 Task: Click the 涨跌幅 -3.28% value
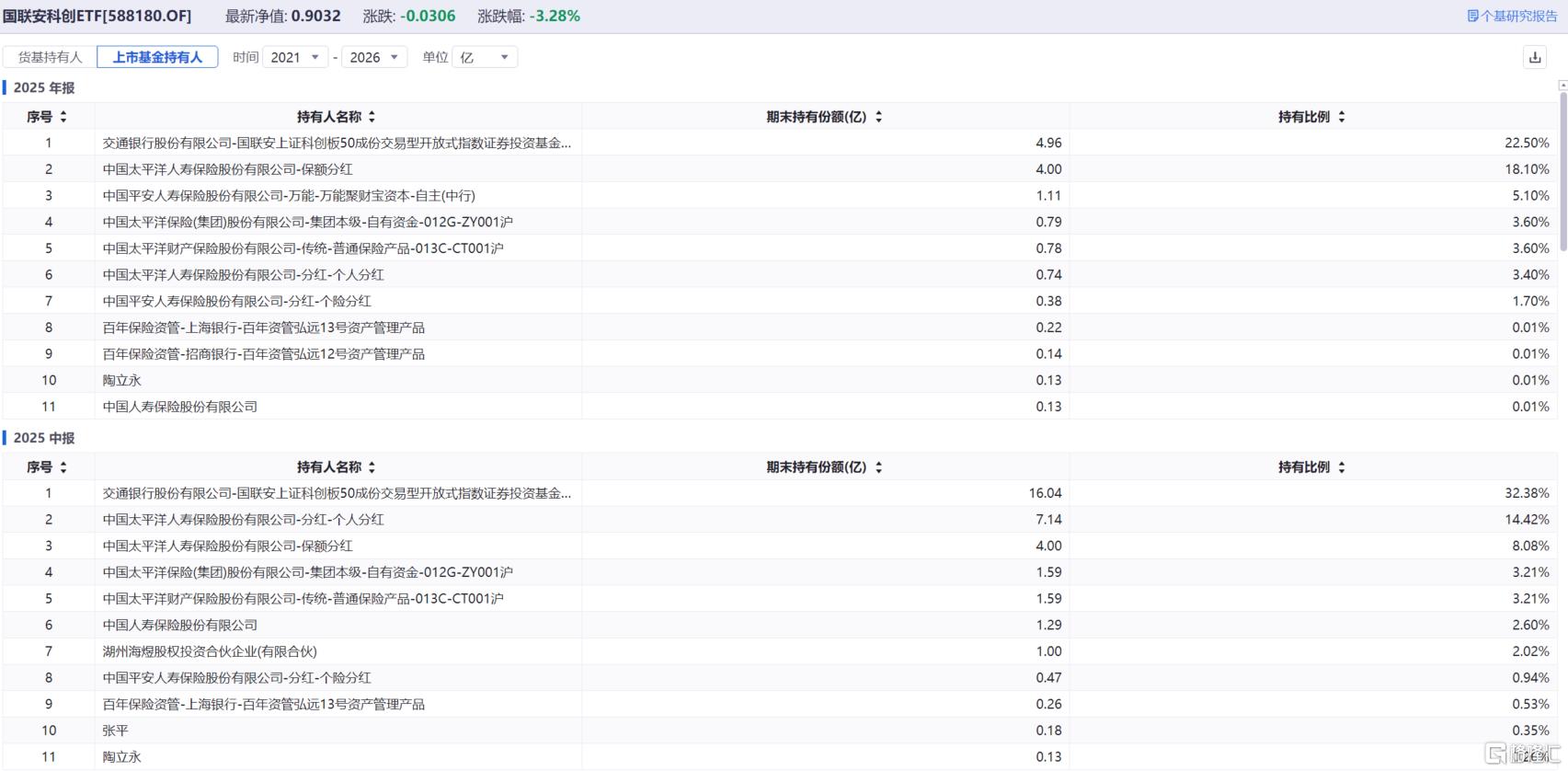coord(555,17)
